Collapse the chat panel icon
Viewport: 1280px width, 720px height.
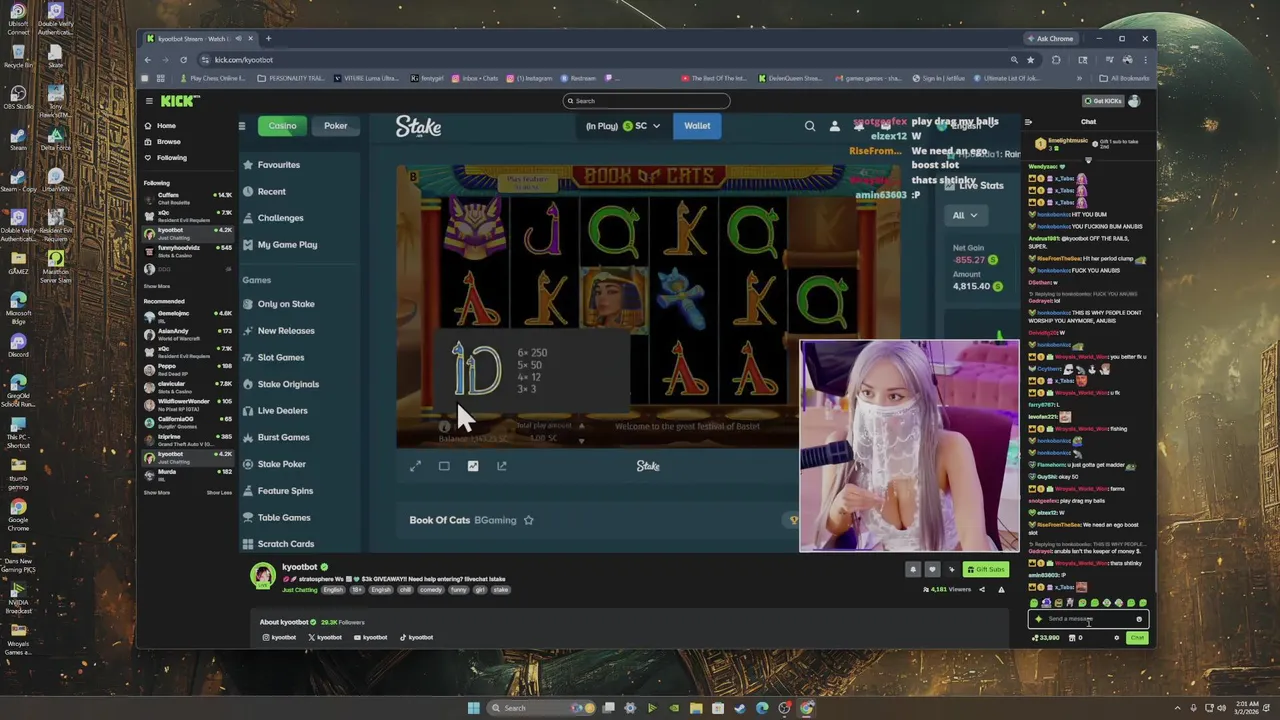tap(1028, 122)
